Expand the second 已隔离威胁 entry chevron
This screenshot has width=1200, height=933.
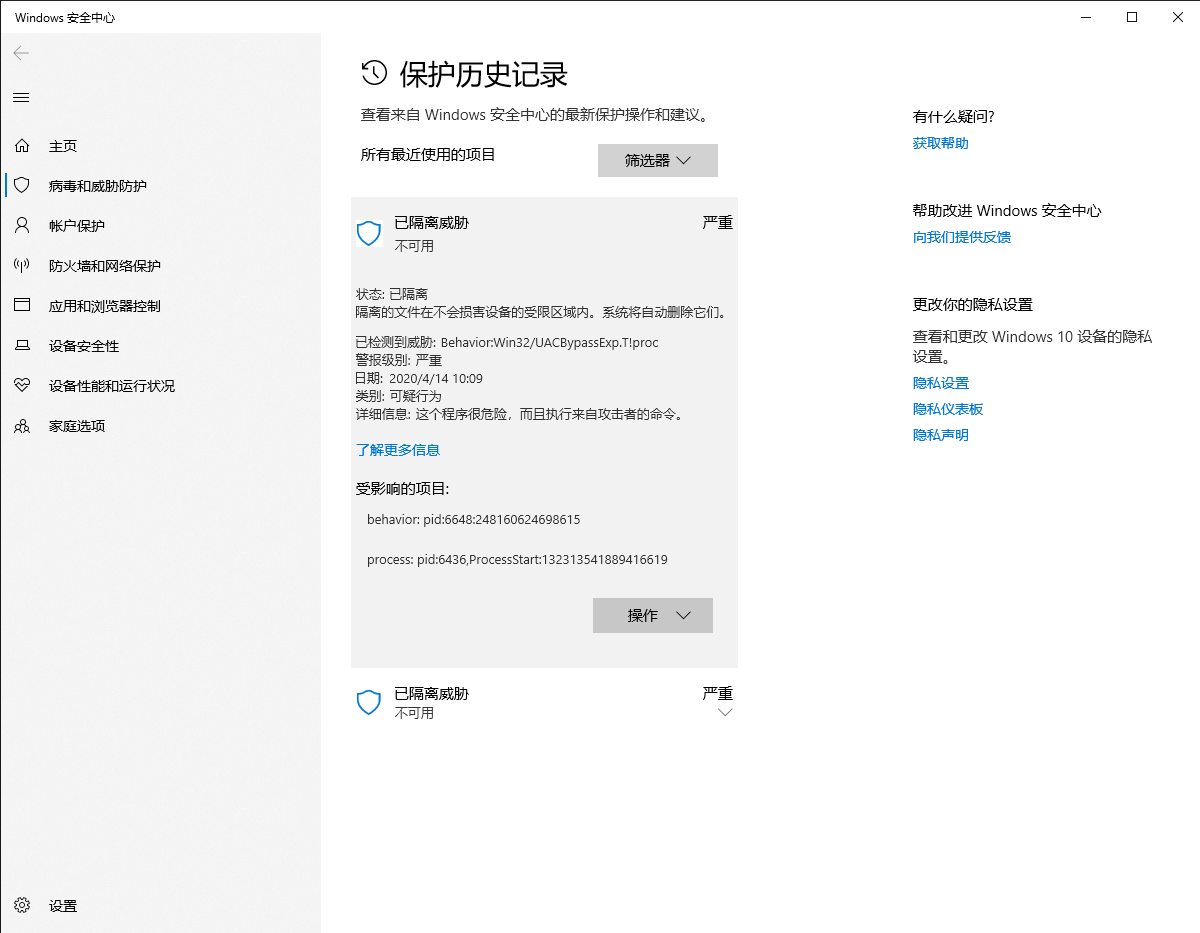[726, 712]
